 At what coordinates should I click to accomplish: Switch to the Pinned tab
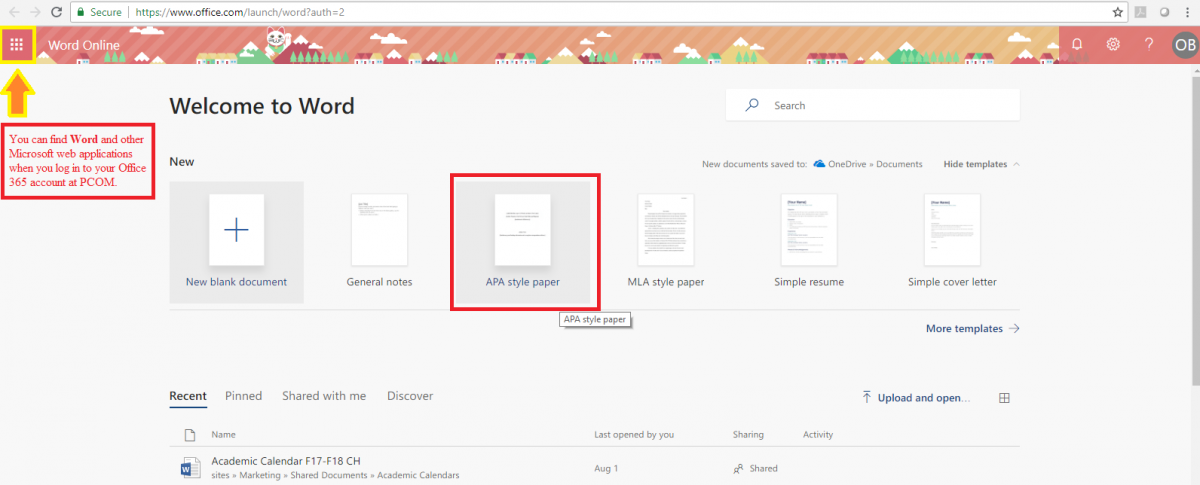(x=243, y=396)
